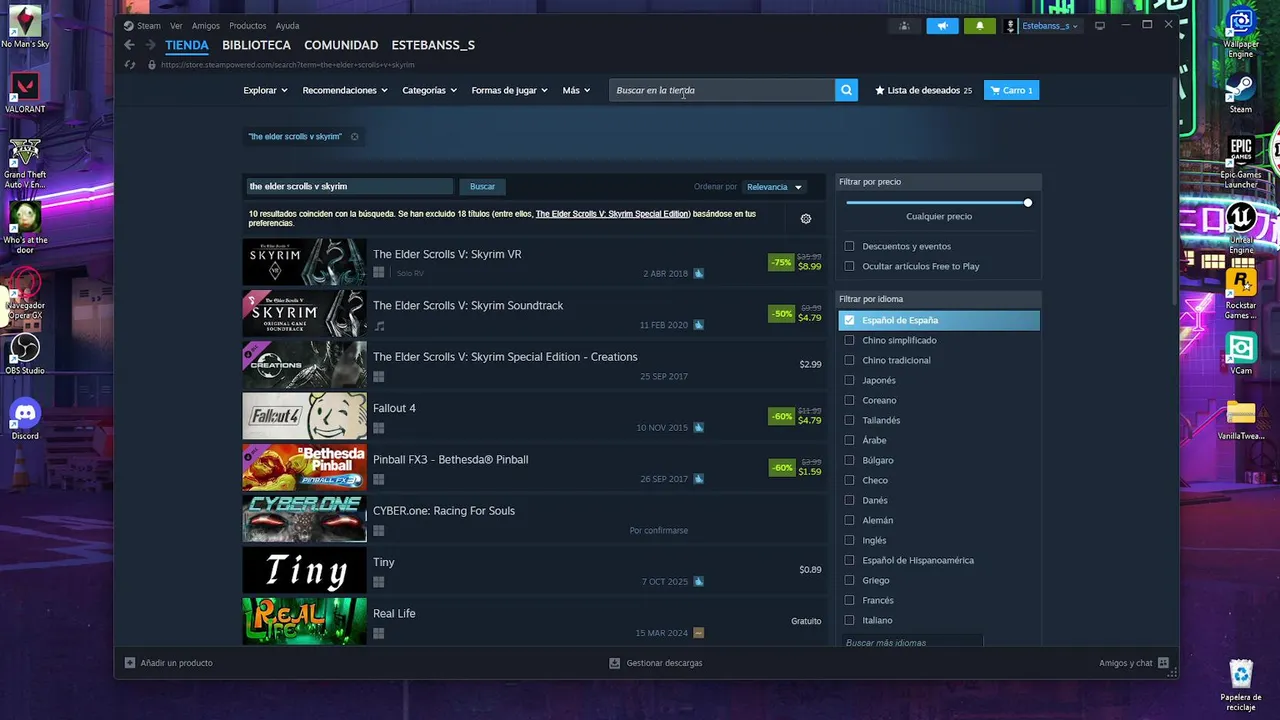Click the Steam forward navigation arrow
Screen dimensions: 1280x720
point(150,45)
